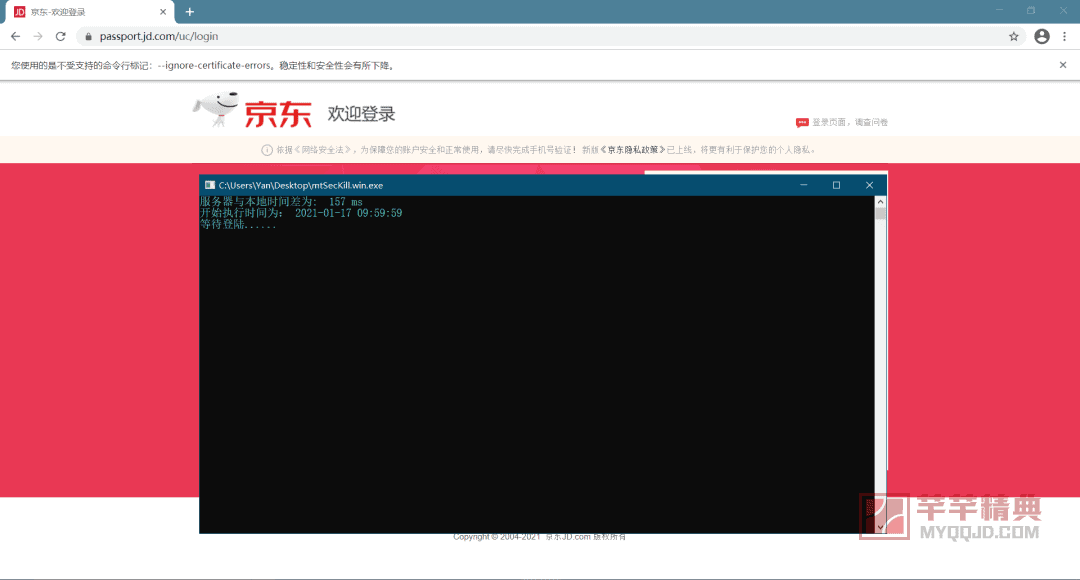Viewport: 1080px width, 580px height.
Task: Maximize the mtSecKill.win.exe console window
Action: click(x=836, y=185)
